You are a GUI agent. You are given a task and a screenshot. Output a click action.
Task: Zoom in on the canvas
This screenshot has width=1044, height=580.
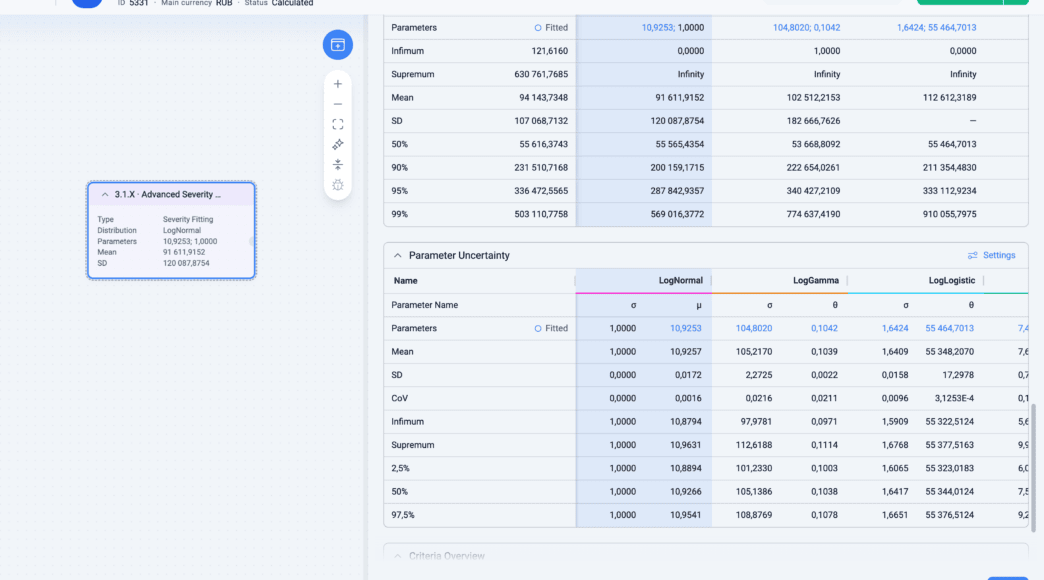pyautogui.click(x=338, y=84)
